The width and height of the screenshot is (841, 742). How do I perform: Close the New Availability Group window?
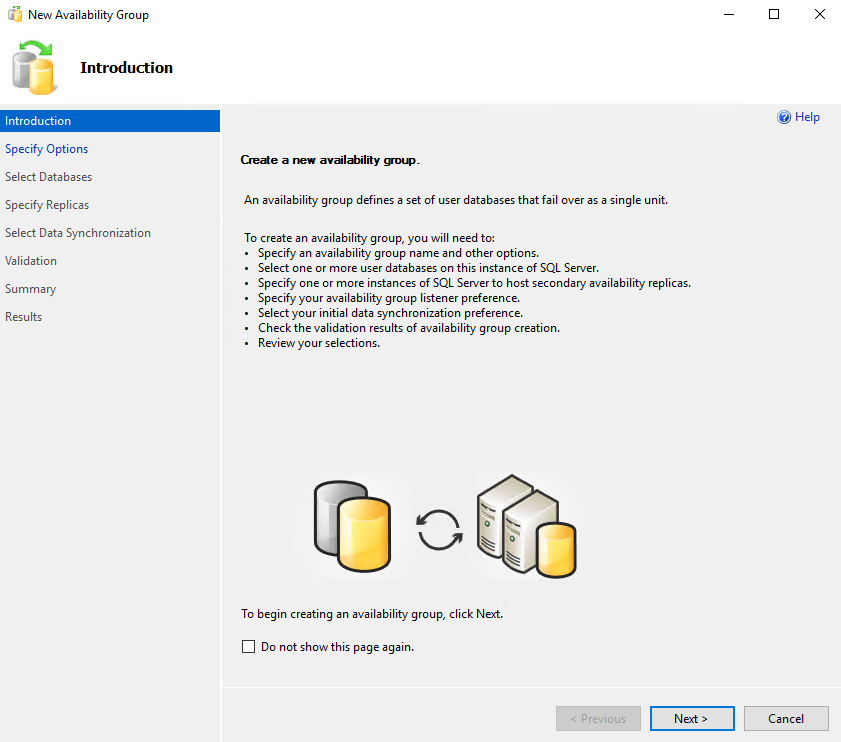pyautogui.click(x=820, y=14)
